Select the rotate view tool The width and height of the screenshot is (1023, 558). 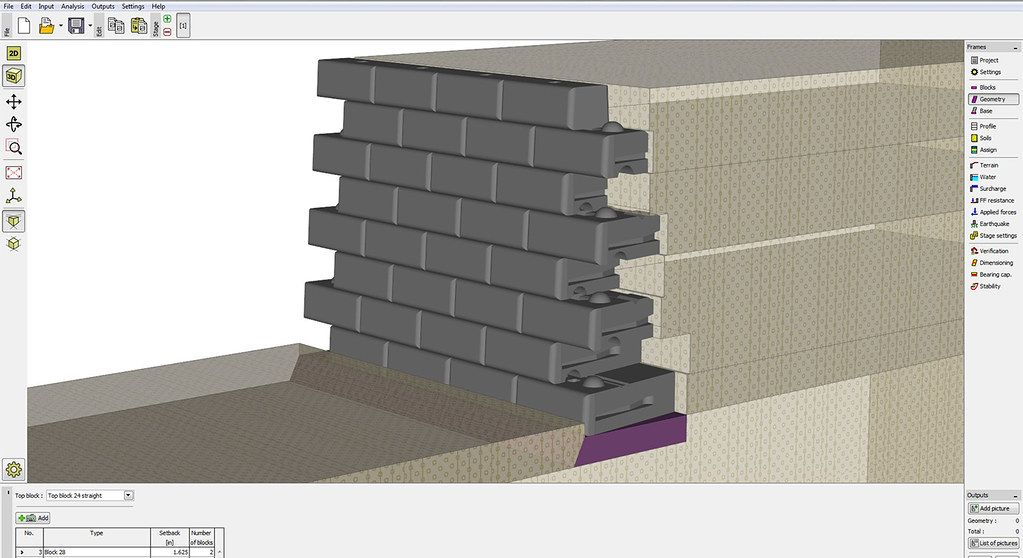point(13,124)
